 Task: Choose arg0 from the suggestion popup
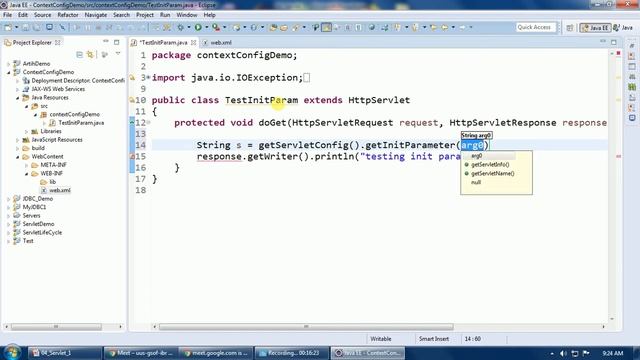pyautogui.click(x=476, y=156)
